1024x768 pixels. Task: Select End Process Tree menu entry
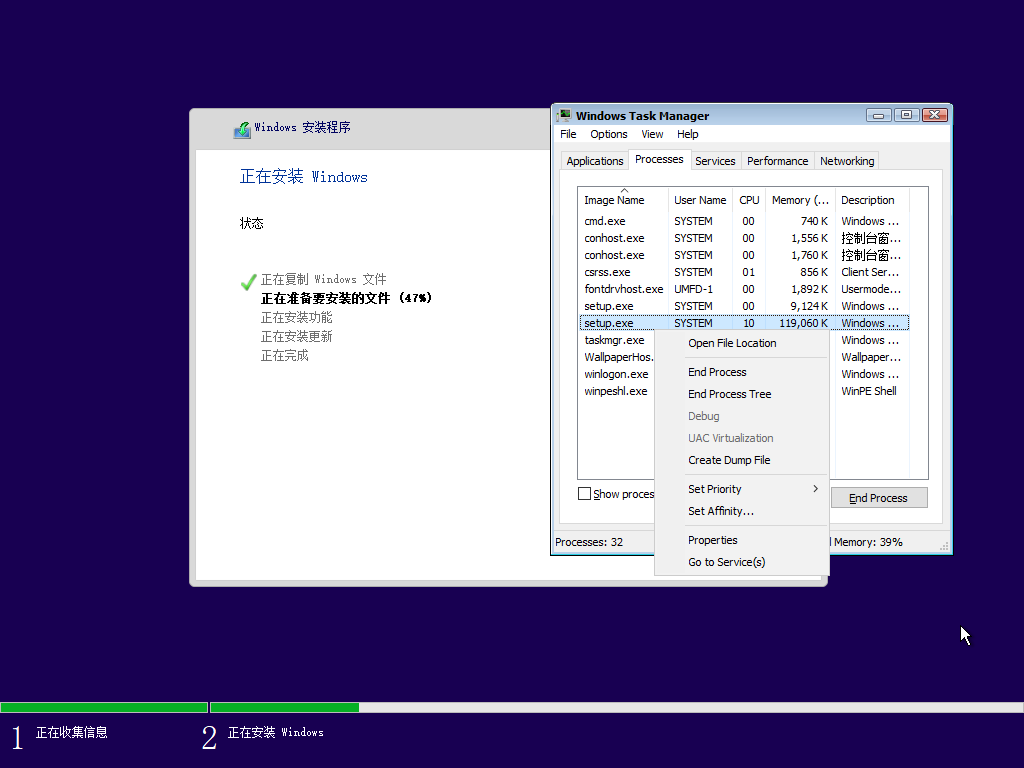(742, 394)
